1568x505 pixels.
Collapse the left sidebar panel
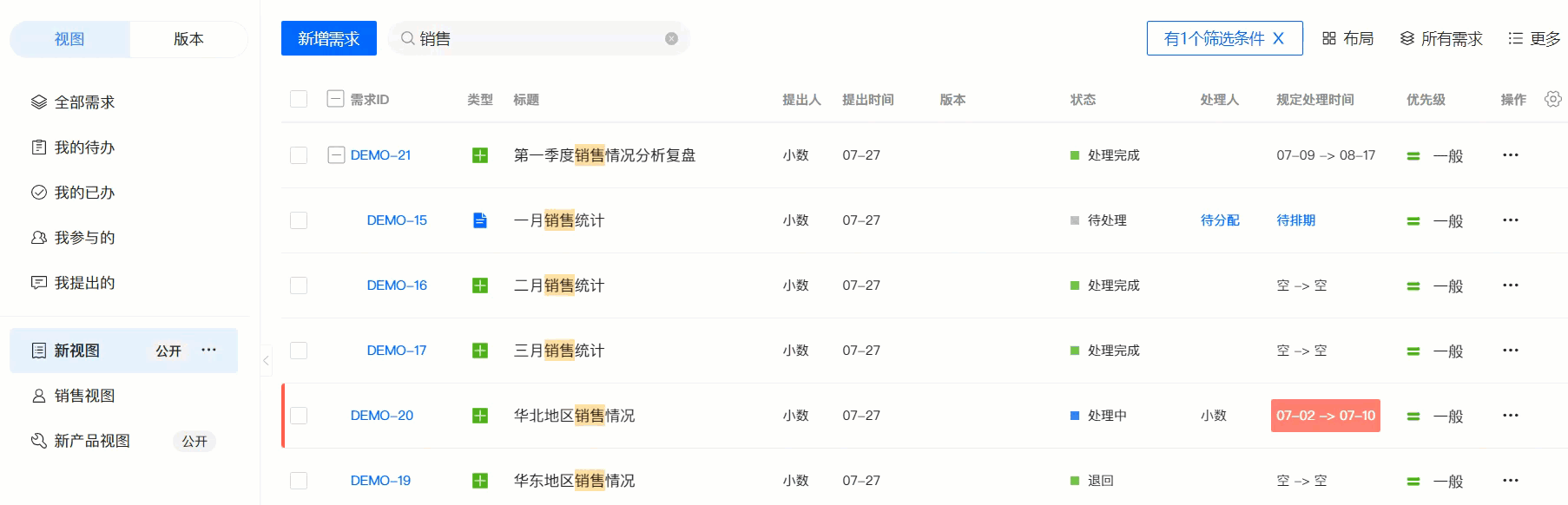click(x=266, y=360)
